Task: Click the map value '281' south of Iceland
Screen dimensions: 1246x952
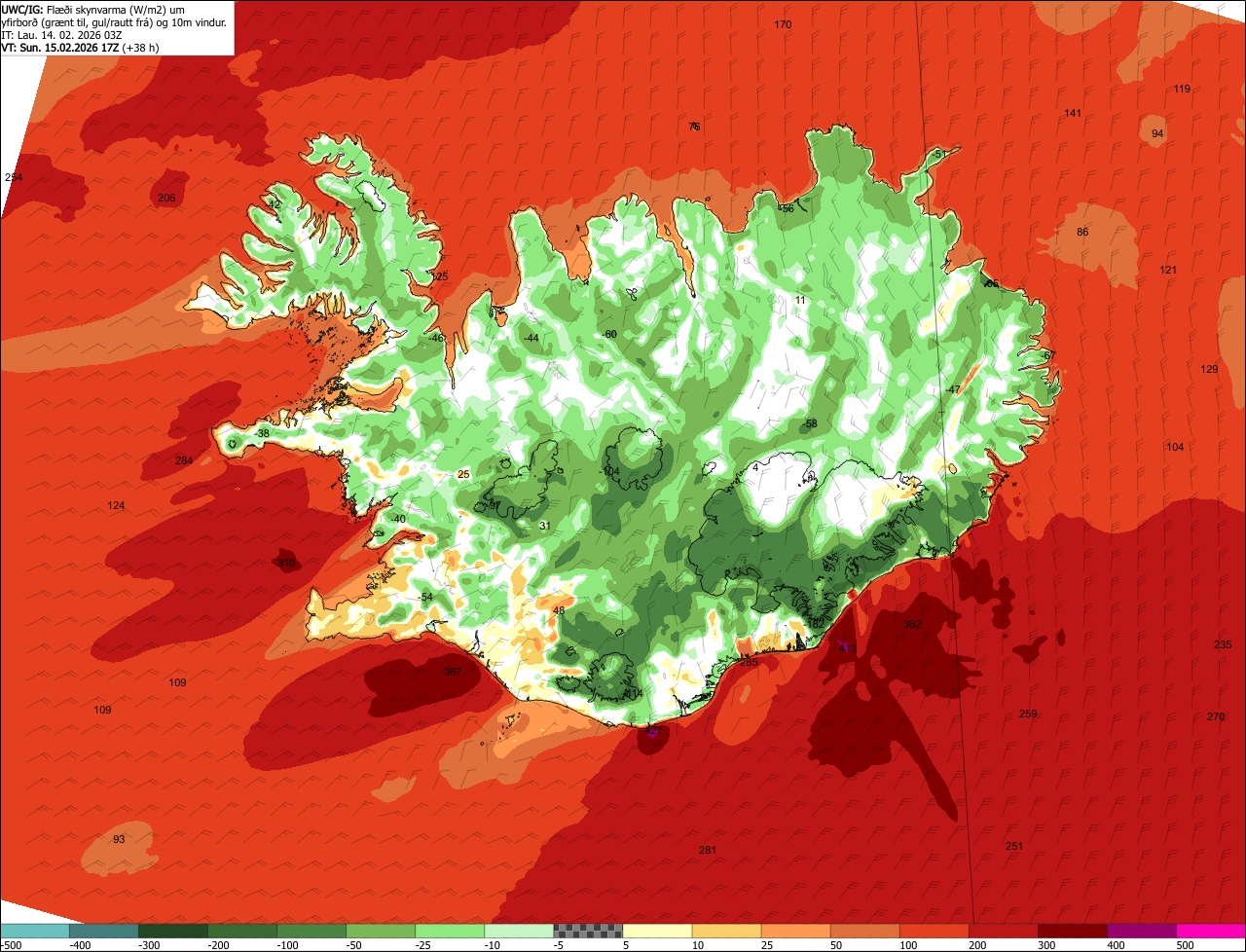Action: [x=708, y=850]
